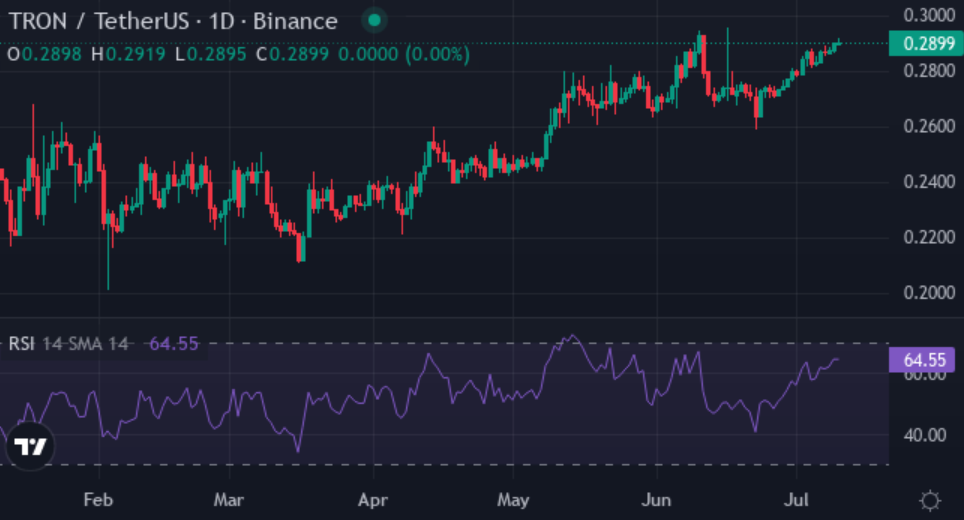Click the 40.00 RSI axis label
Image resolution: width=964 pixels, height=520 pixels.
point(925,435)
